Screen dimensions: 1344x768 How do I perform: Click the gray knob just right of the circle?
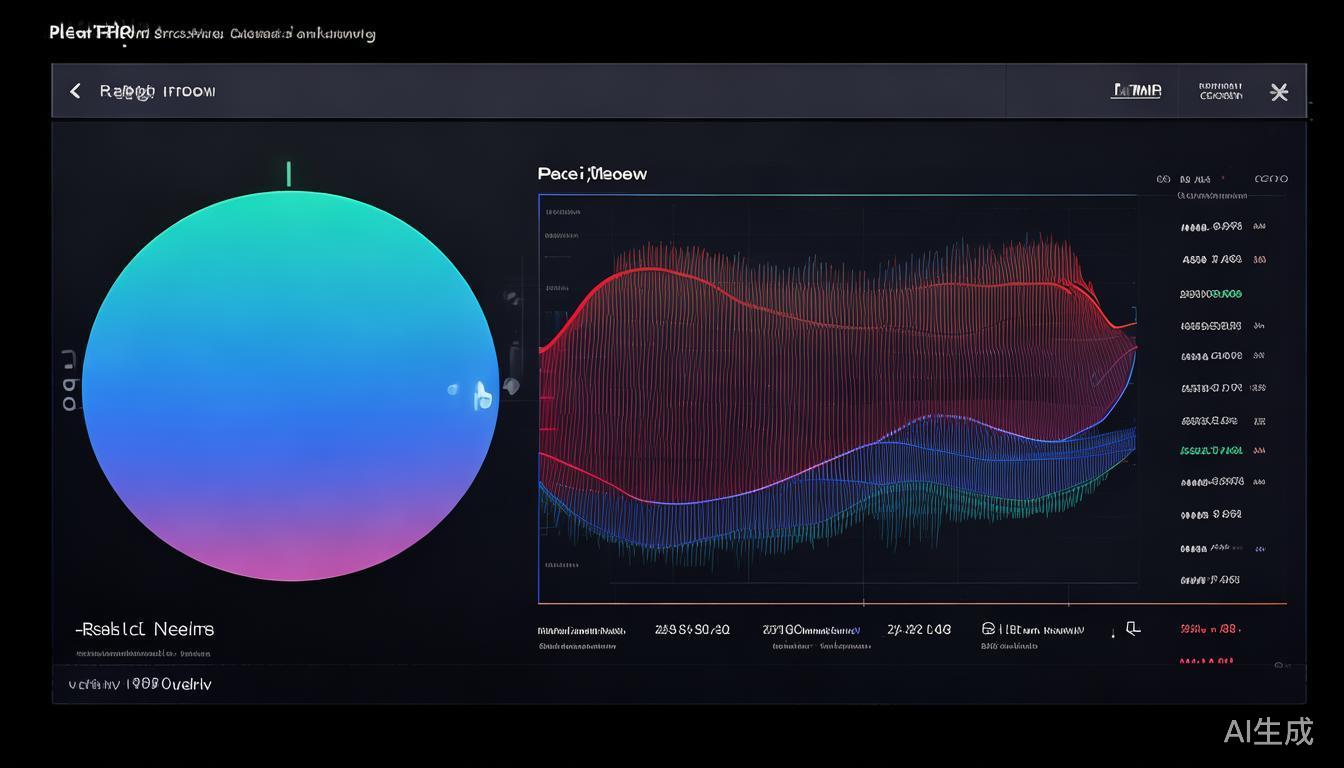(x=511, y=386)
